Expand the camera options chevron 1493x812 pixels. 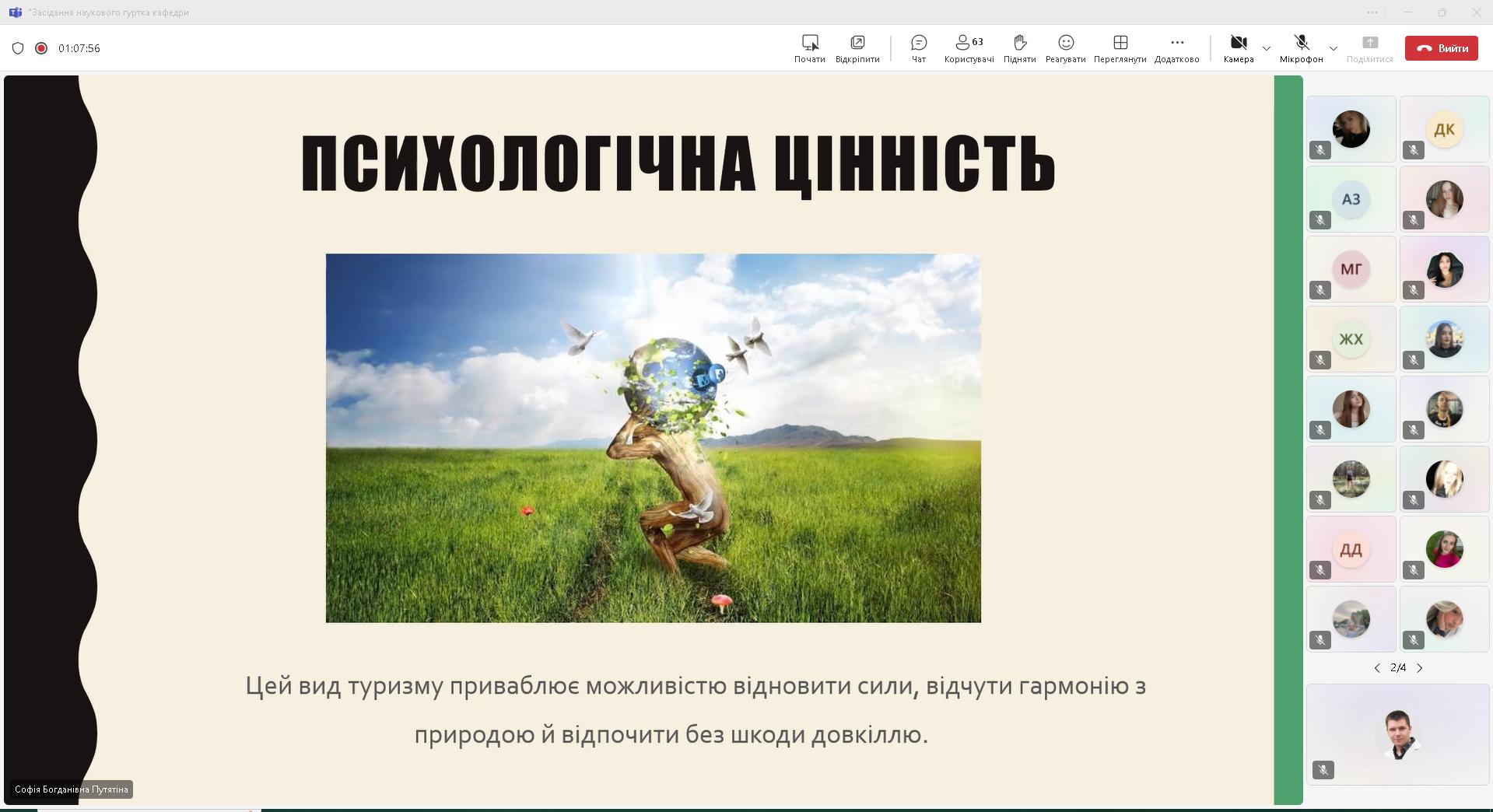point(1267,48)
